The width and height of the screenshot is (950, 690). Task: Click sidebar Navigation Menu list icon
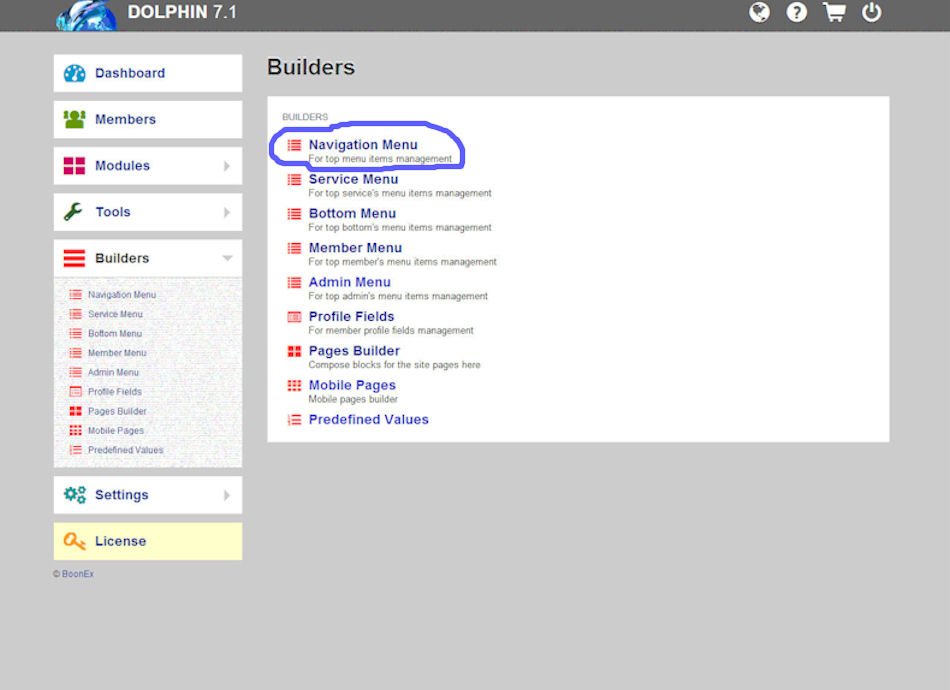(x=75, y=294)
